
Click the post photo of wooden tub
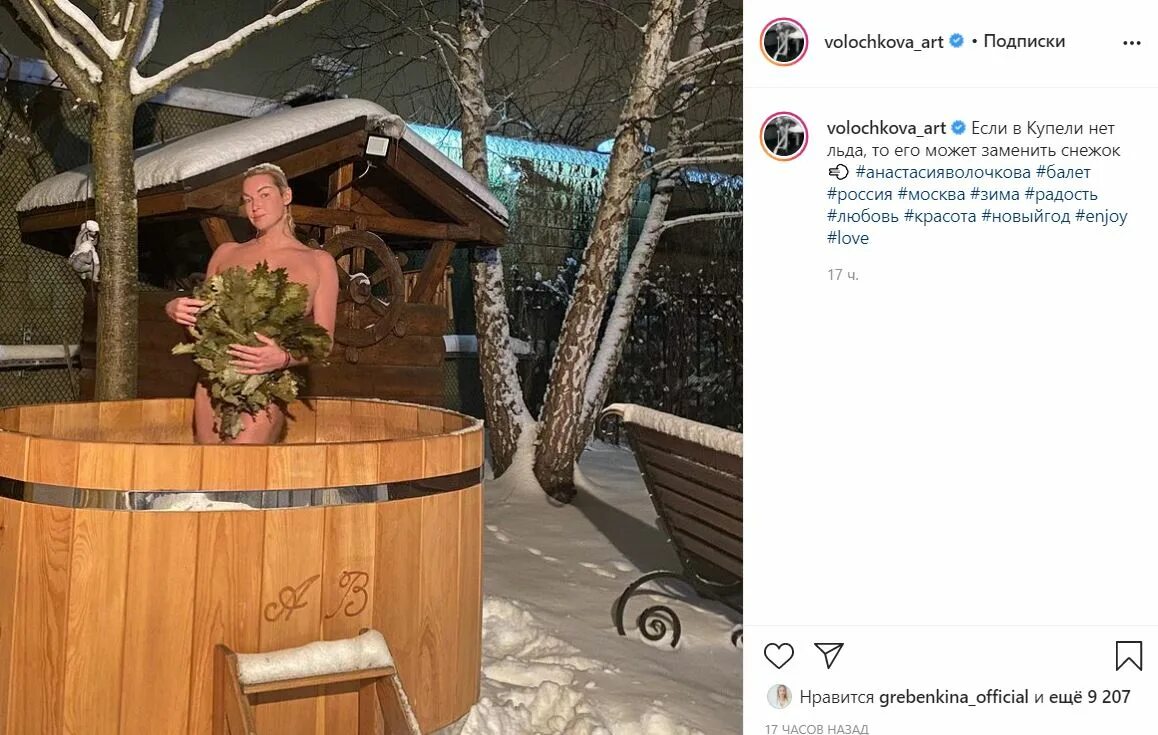371,367
